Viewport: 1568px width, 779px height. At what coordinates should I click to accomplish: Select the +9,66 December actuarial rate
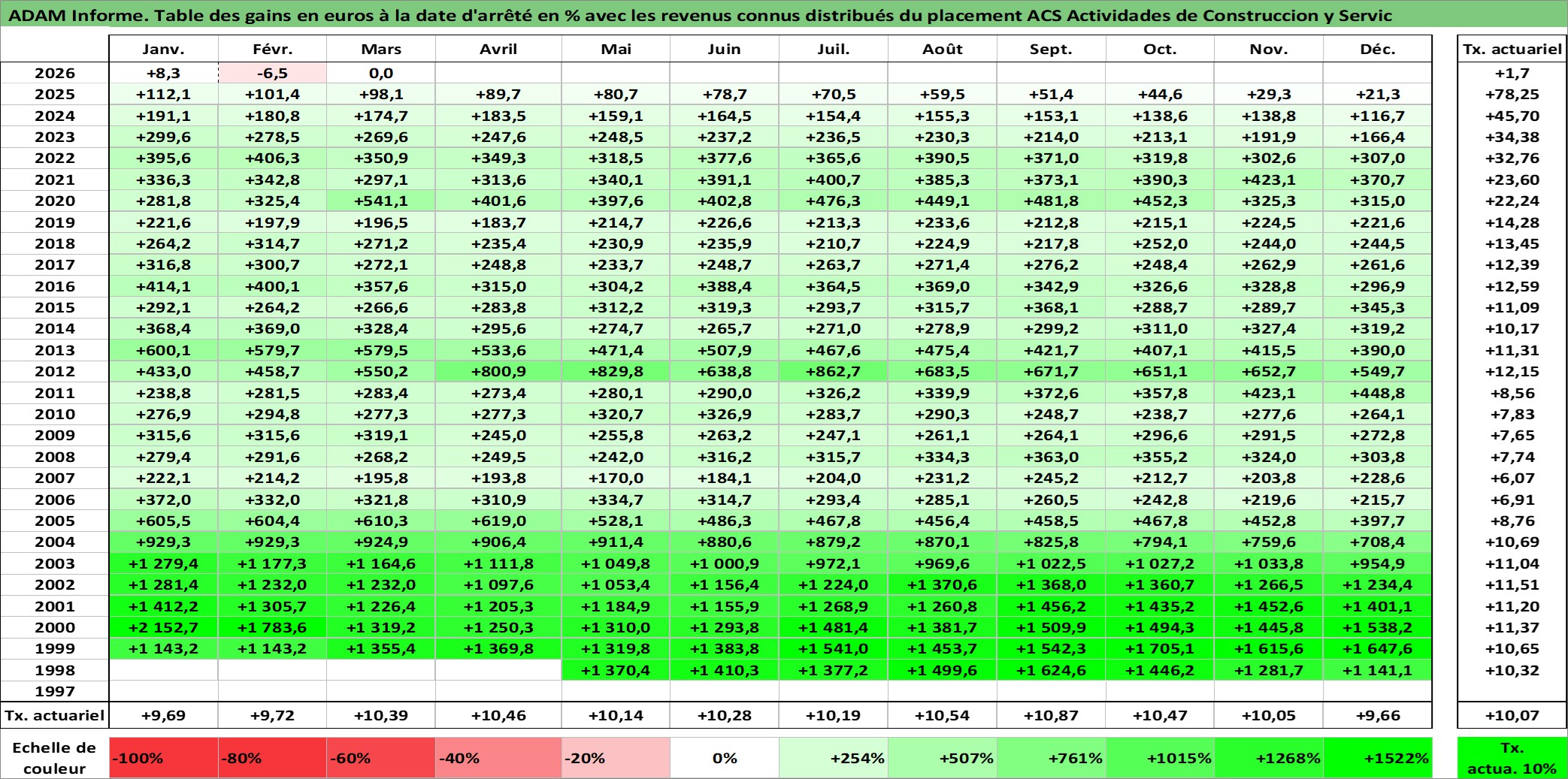[1378, 715]
